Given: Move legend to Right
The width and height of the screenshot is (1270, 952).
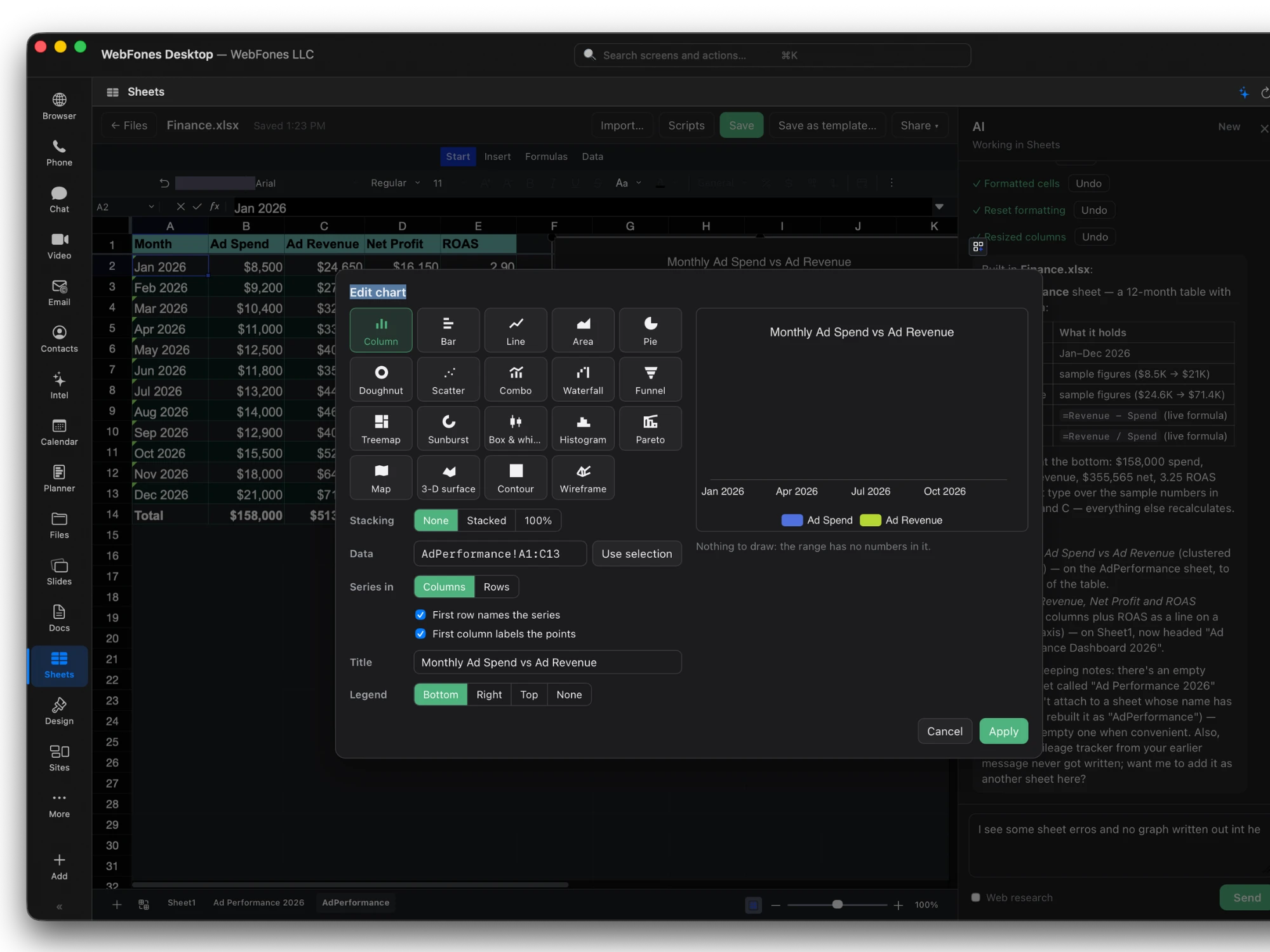Looking at the screenshot, I should (488, 694).
